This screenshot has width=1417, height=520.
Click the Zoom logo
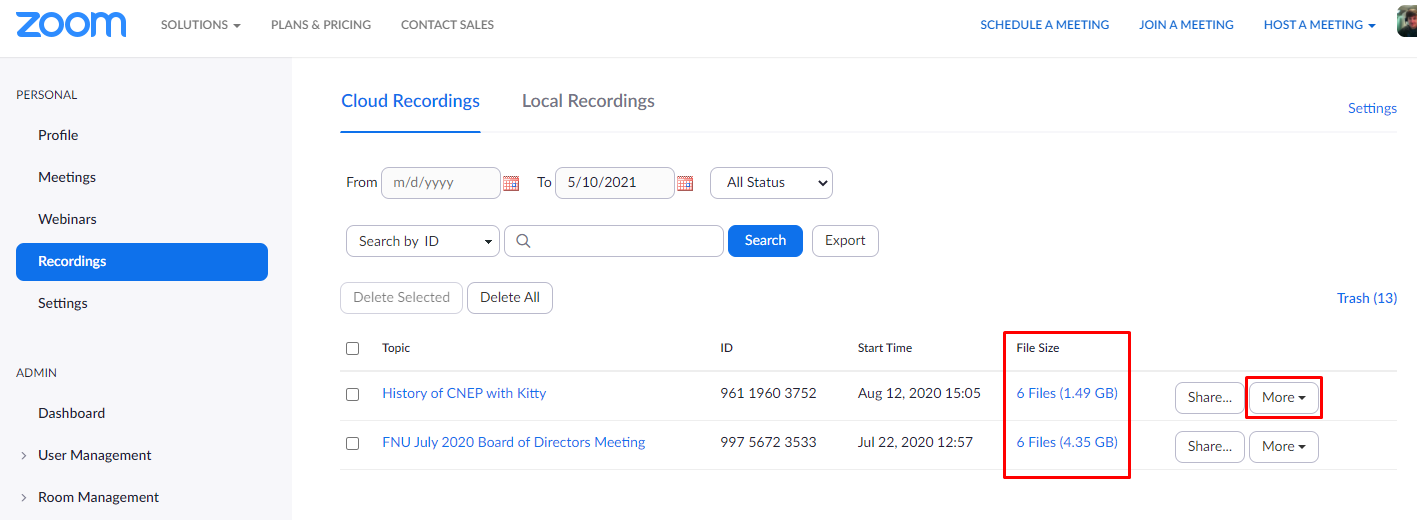click(x=71, y=25)
